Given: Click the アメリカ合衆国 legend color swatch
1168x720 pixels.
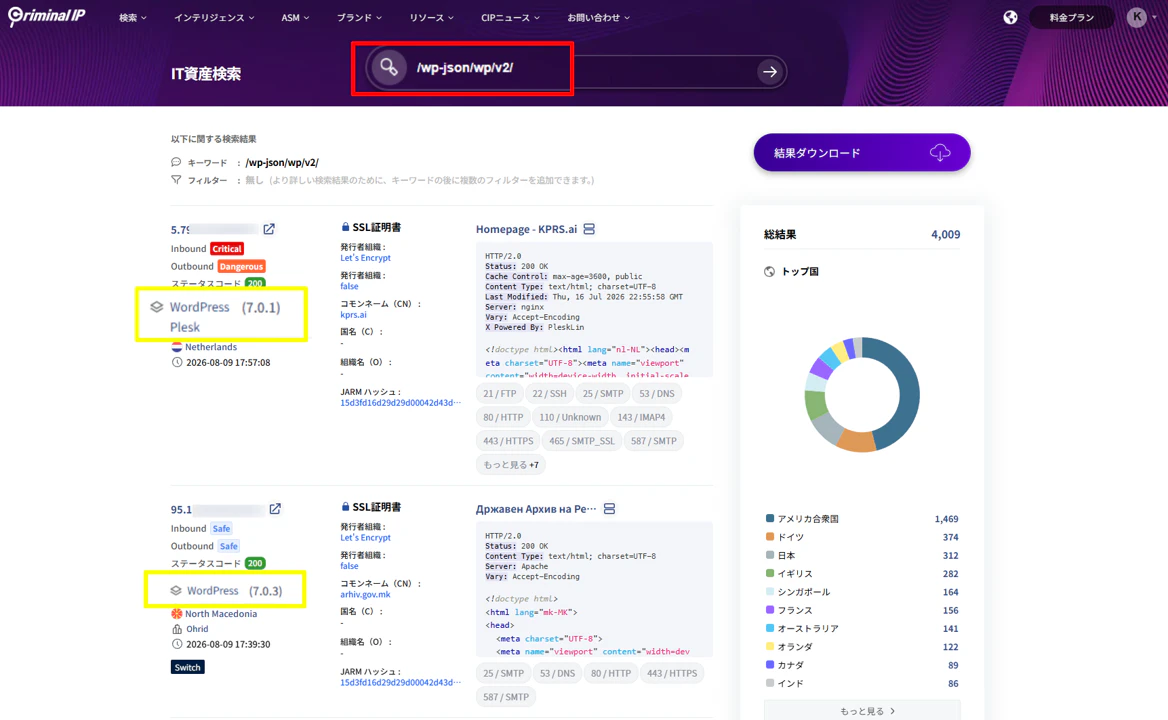Looking at the screenshot, I should coord(769,518).
